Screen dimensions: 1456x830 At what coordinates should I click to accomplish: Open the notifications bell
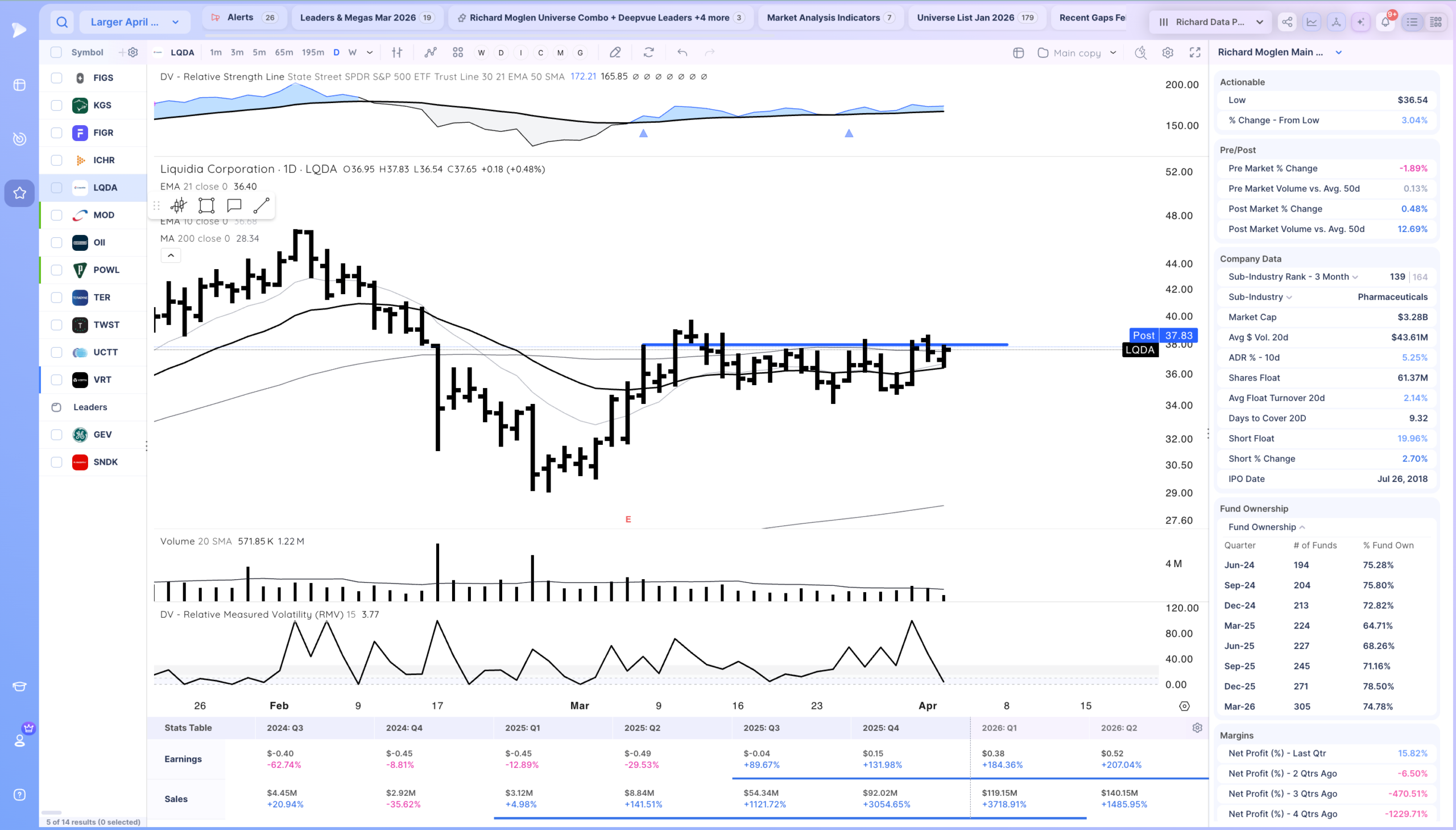(x=1385, y=22)
